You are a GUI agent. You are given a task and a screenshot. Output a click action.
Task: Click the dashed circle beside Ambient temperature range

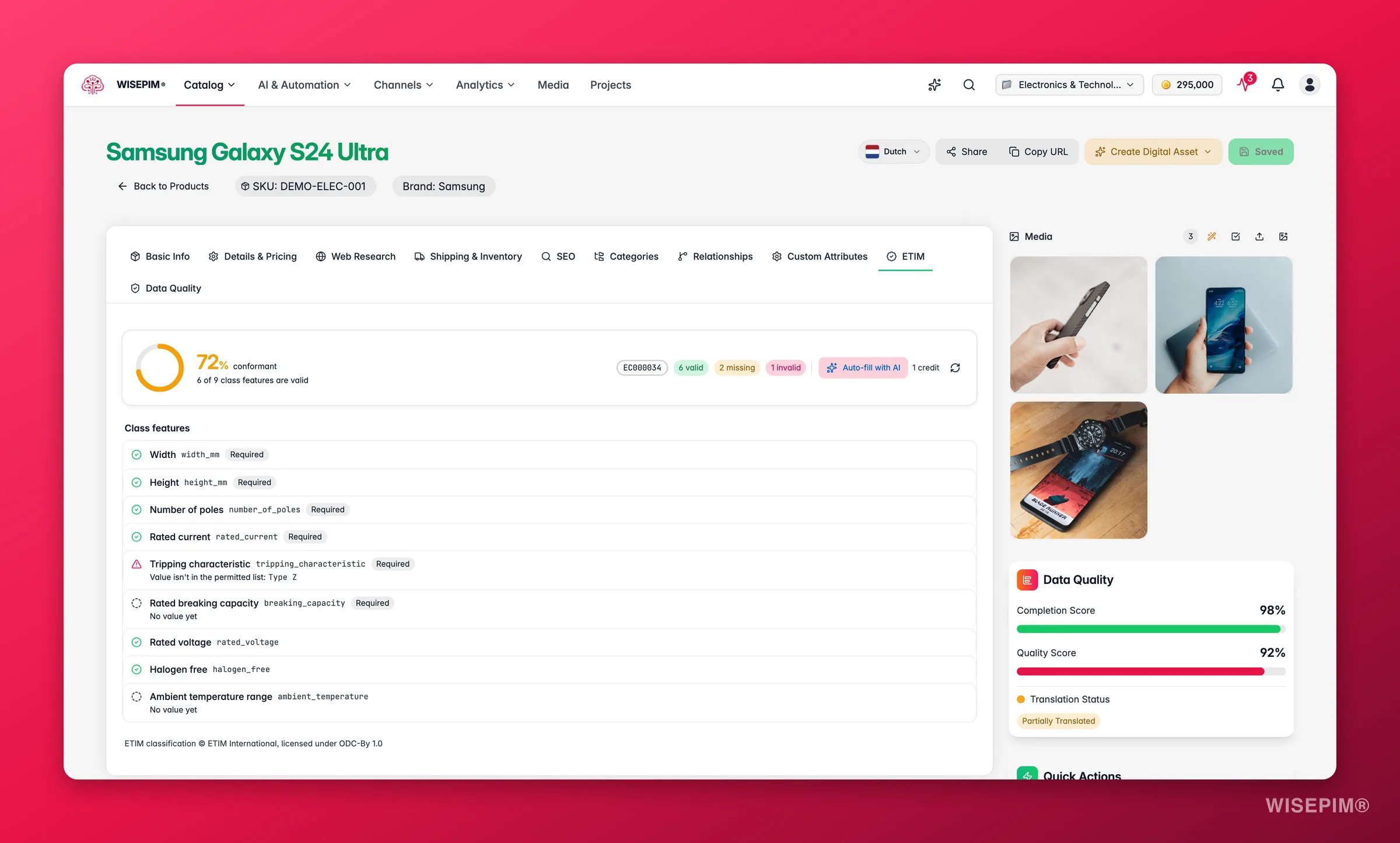pyautogui.click(x=136, y=697)
